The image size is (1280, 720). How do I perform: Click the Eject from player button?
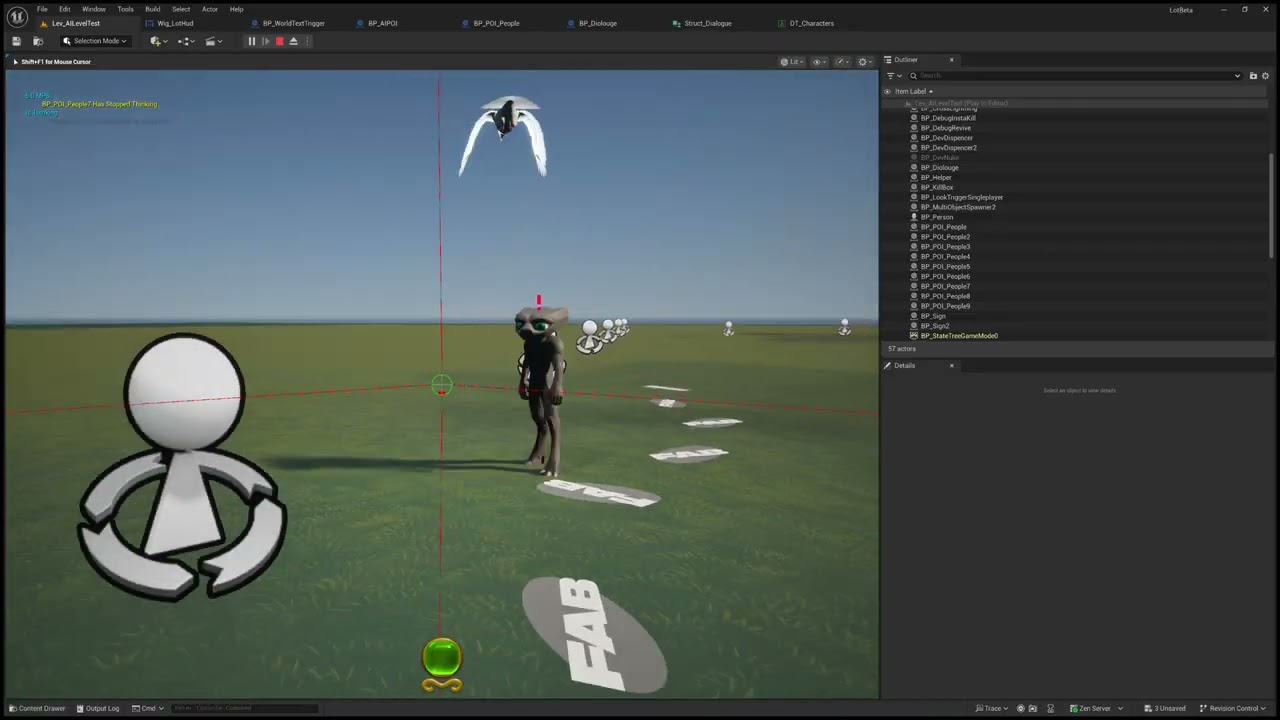tap(293, 41)
